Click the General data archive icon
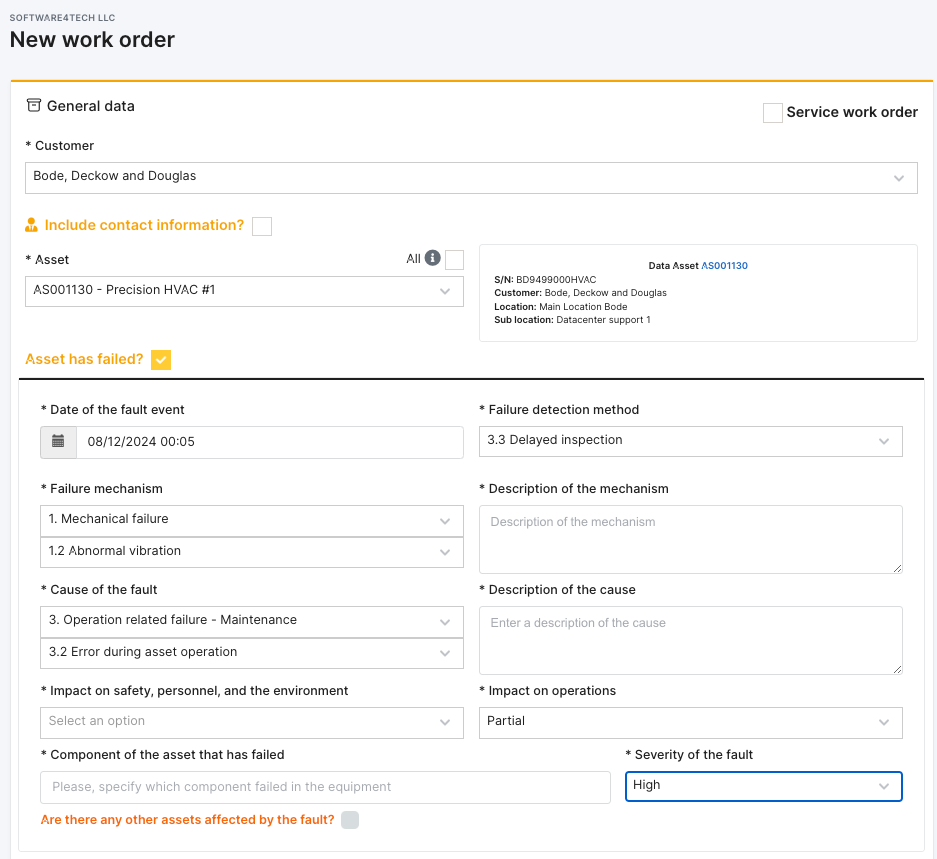Screen dimensions: 937x859 pos(33,106)
